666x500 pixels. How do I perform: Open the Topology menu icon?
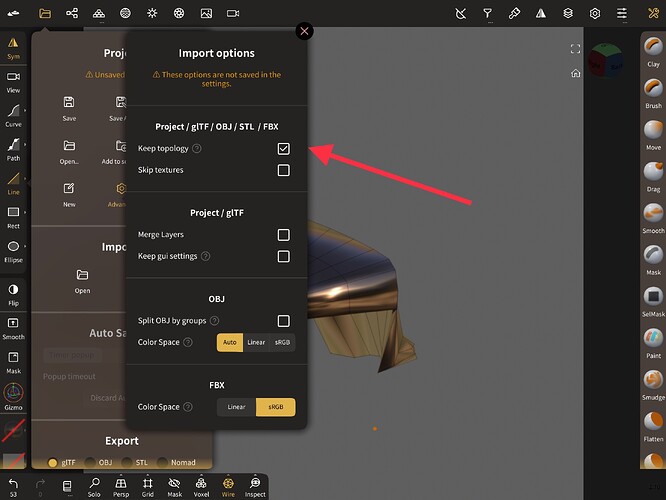click(x=99, y=14)
